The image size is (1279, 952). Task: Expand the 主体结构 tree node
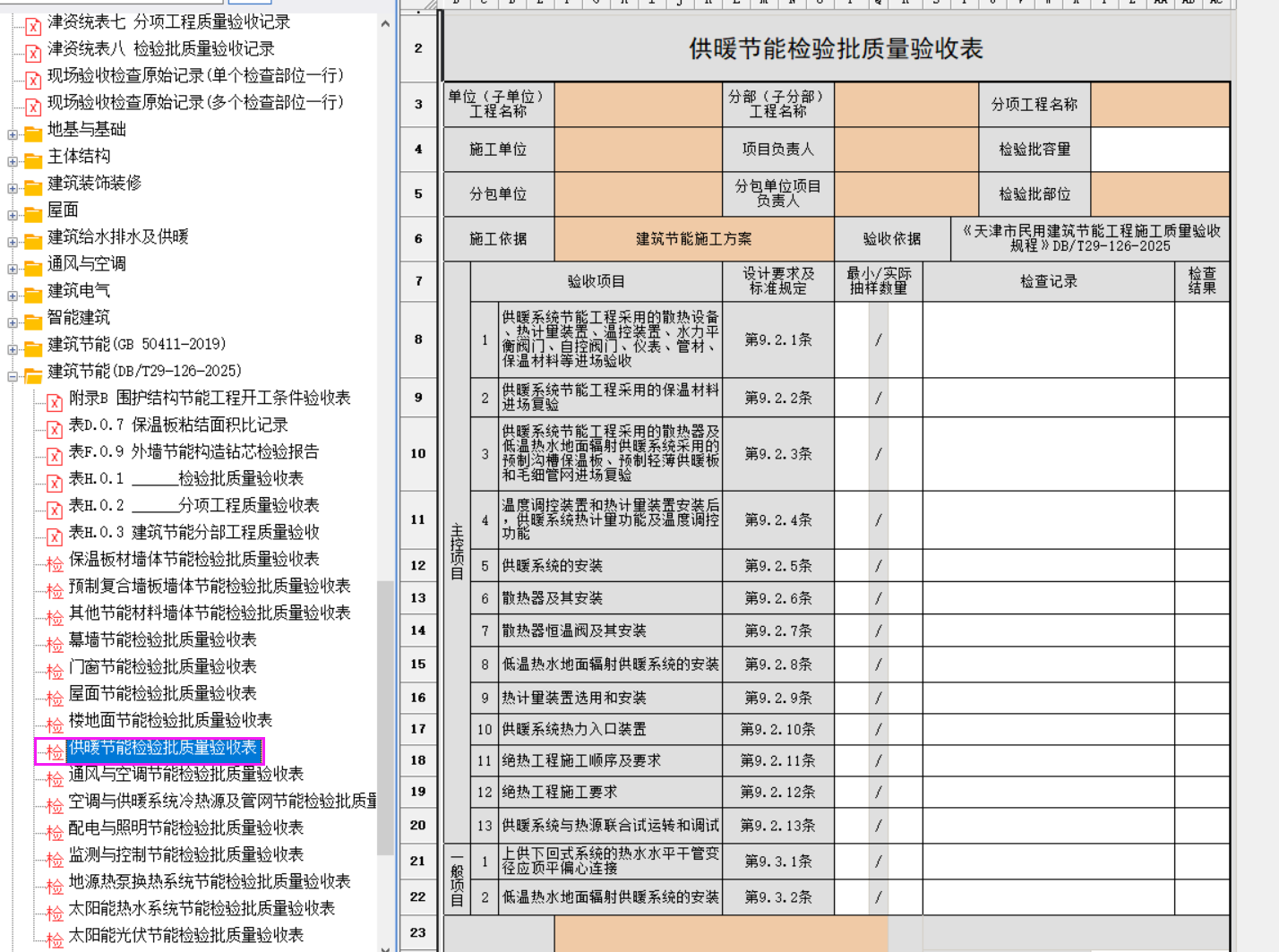click(x=13, y=161)
